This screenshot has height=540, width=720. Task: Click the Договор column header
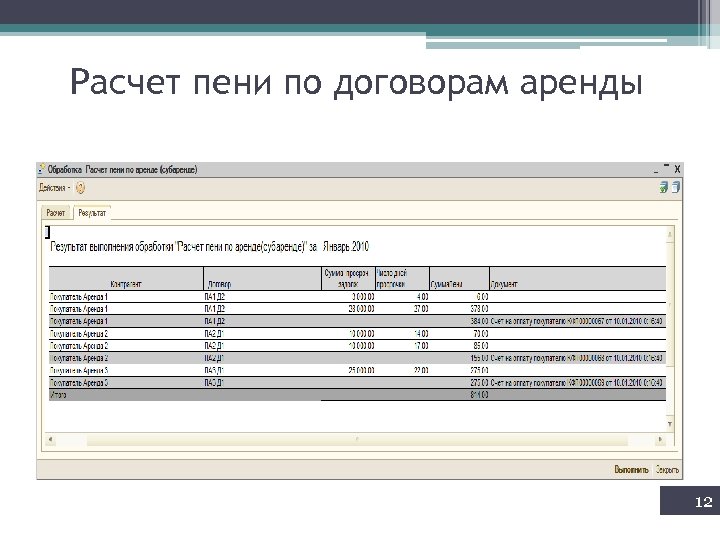pyautogui.click(x=262, y=279)
